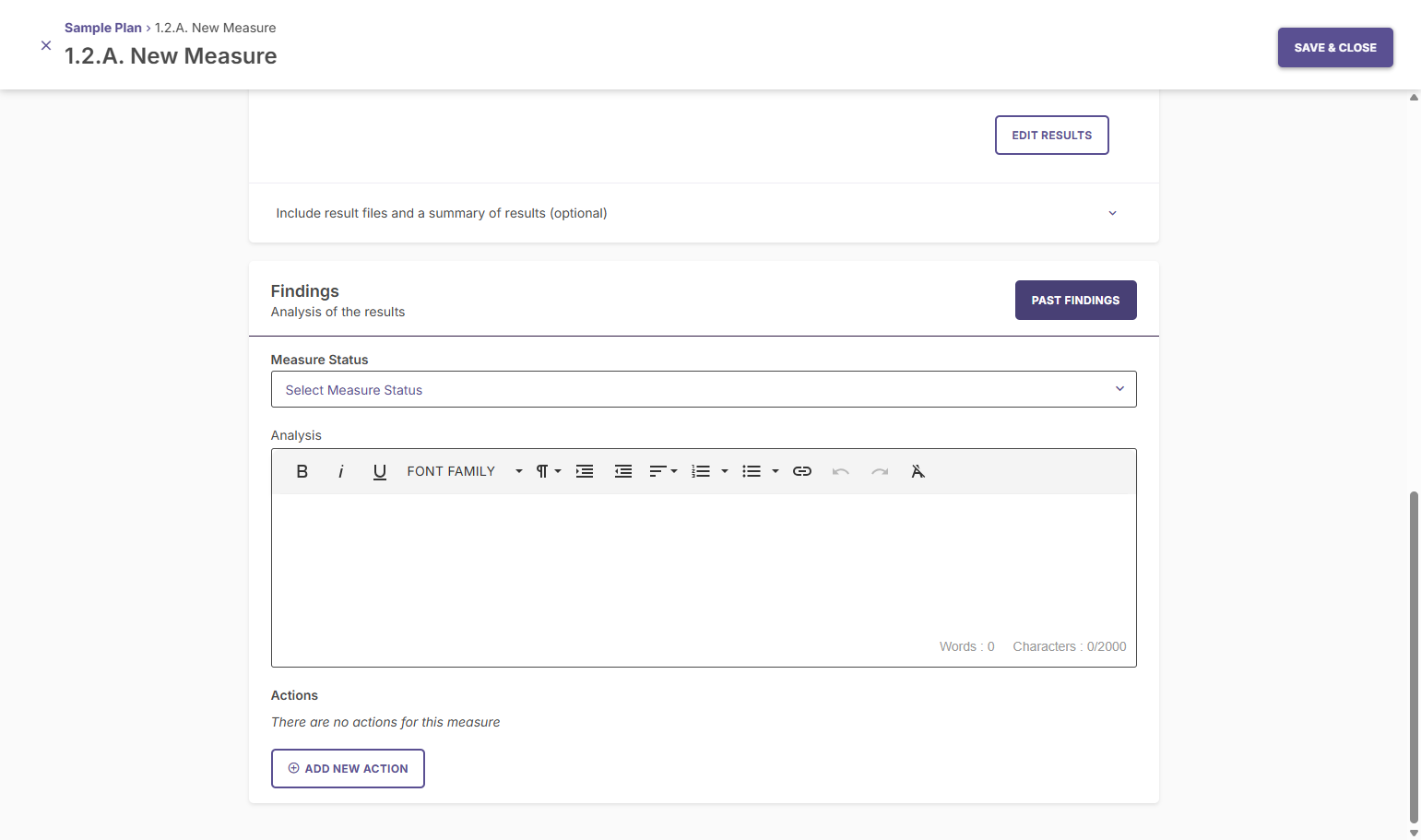
Task: Click the scrollbar down arrow
Action: click(x=1414, y=833)
